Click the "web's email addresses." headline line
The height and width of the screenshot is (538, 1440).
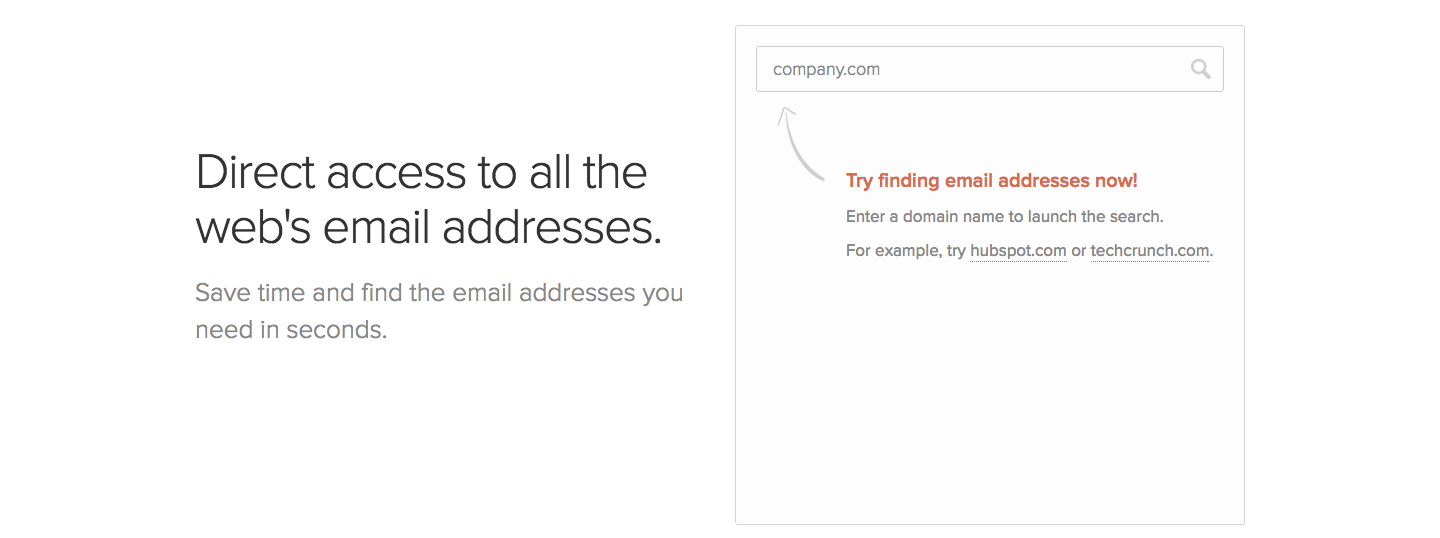(x=429, y=227)
